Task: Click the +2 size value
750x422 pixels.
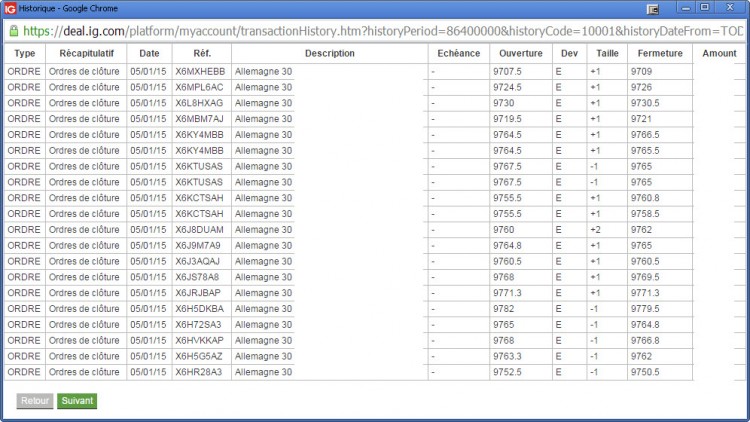Action: pyautogui.click(x=595, y=230)
